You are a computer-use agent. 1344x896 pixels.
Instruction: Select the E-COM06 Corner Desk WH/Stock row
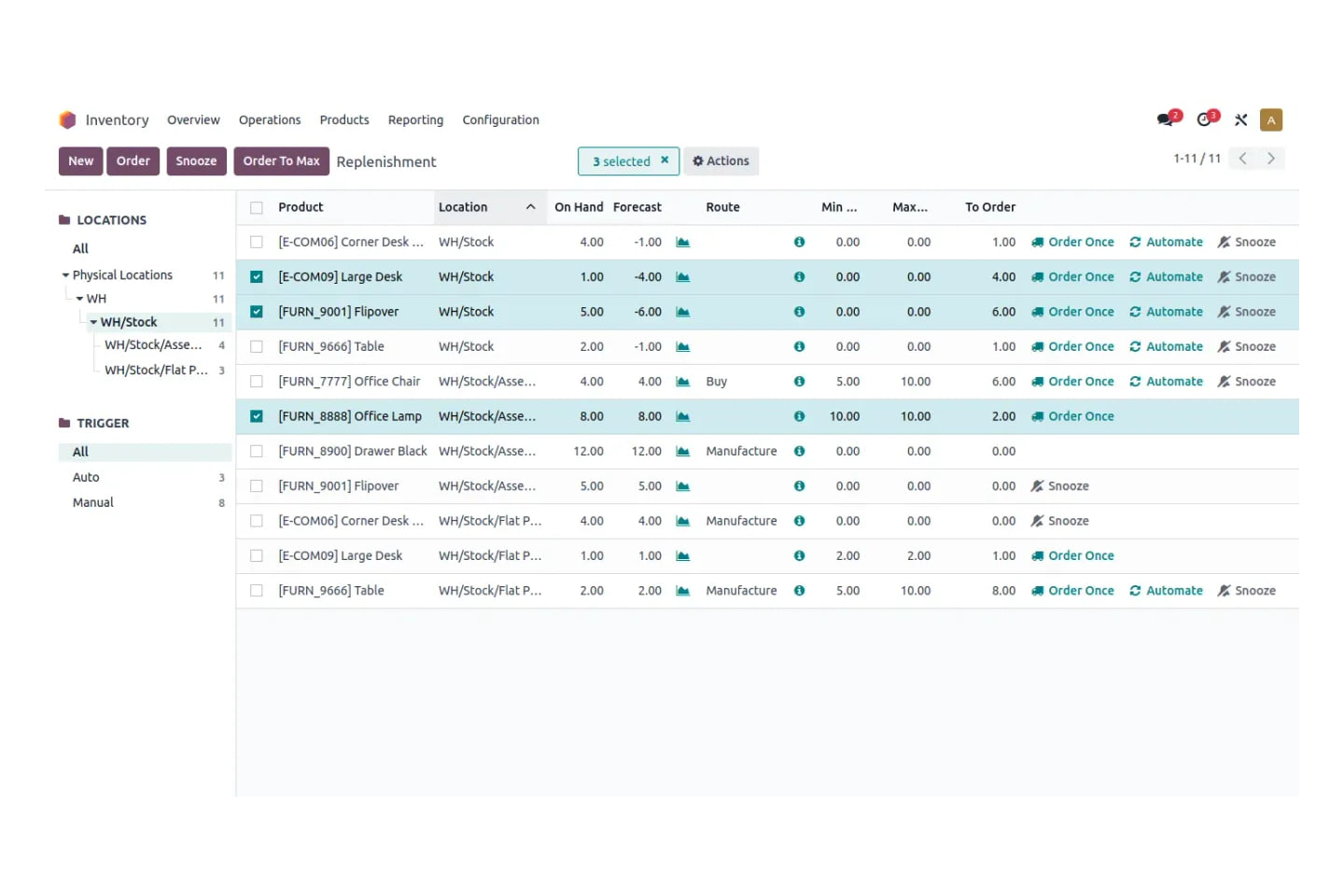pos(257,242)
